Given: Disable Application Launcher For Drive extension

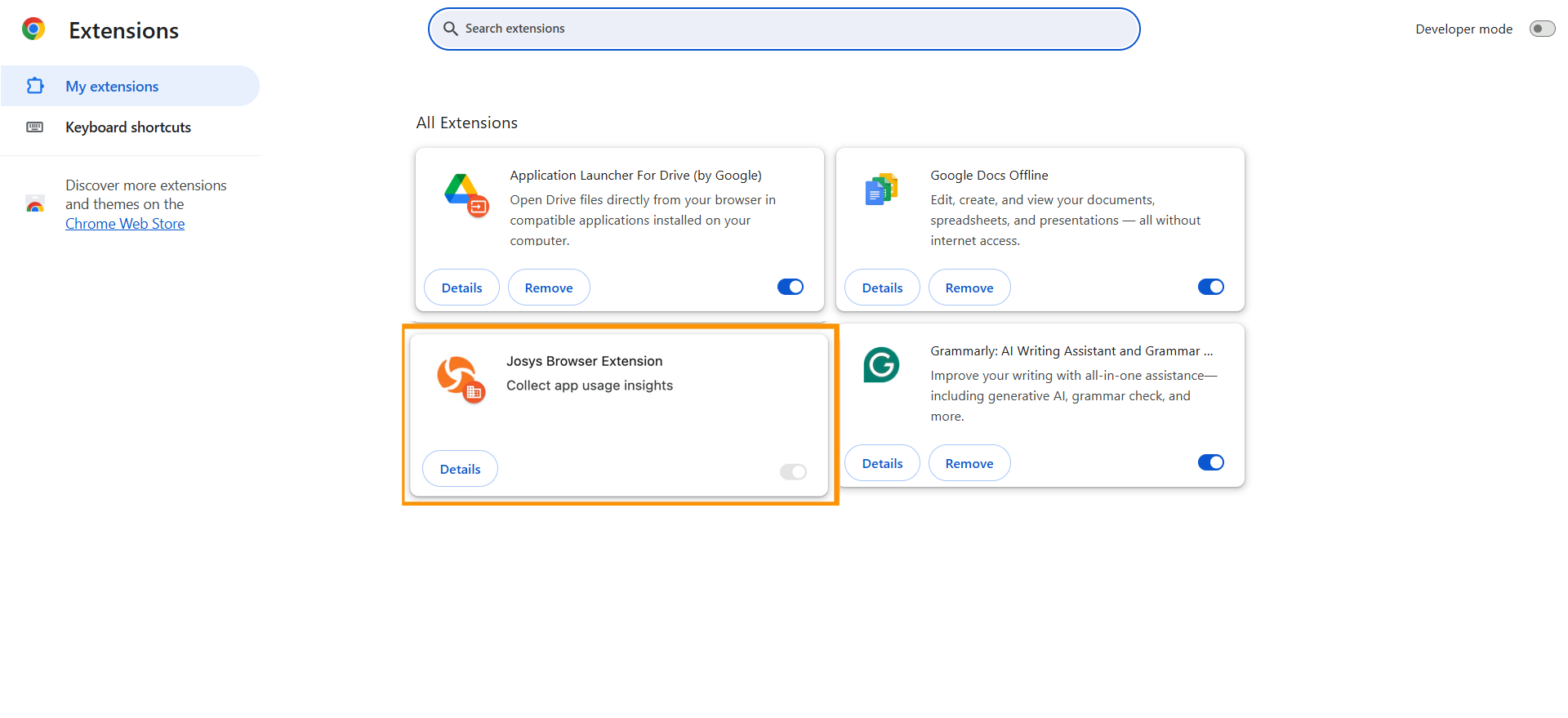Looking at the screenshot, I should (791, 287).
